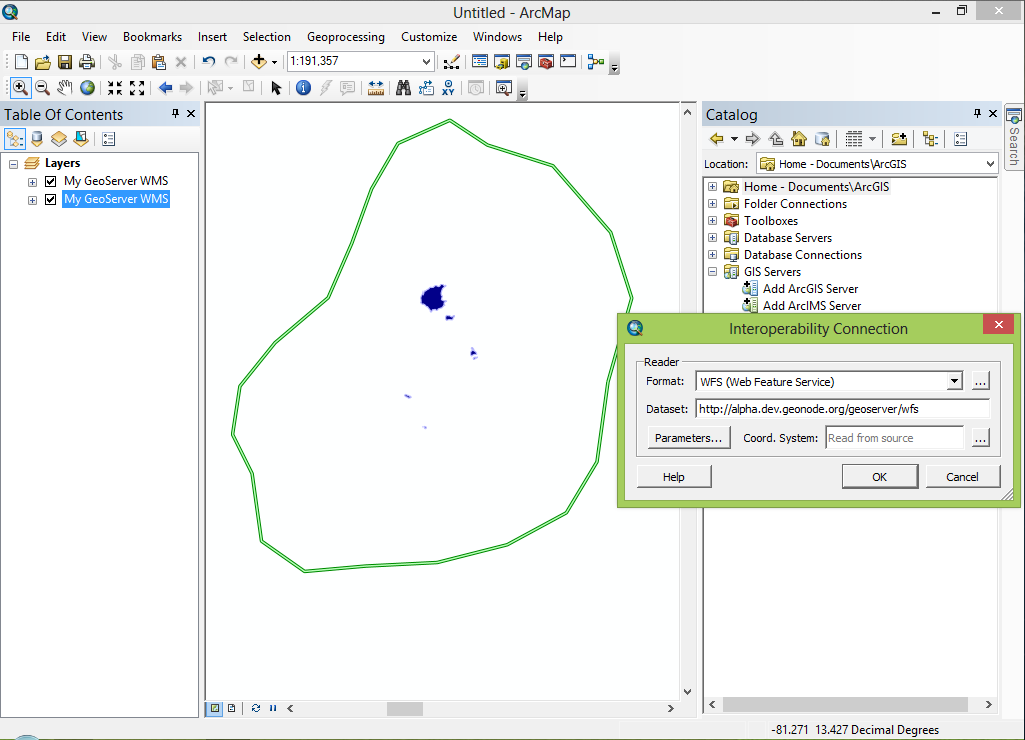Screen dimensions: 1025x740
Task: Switch to List By Selection
Action: point(81,139)
